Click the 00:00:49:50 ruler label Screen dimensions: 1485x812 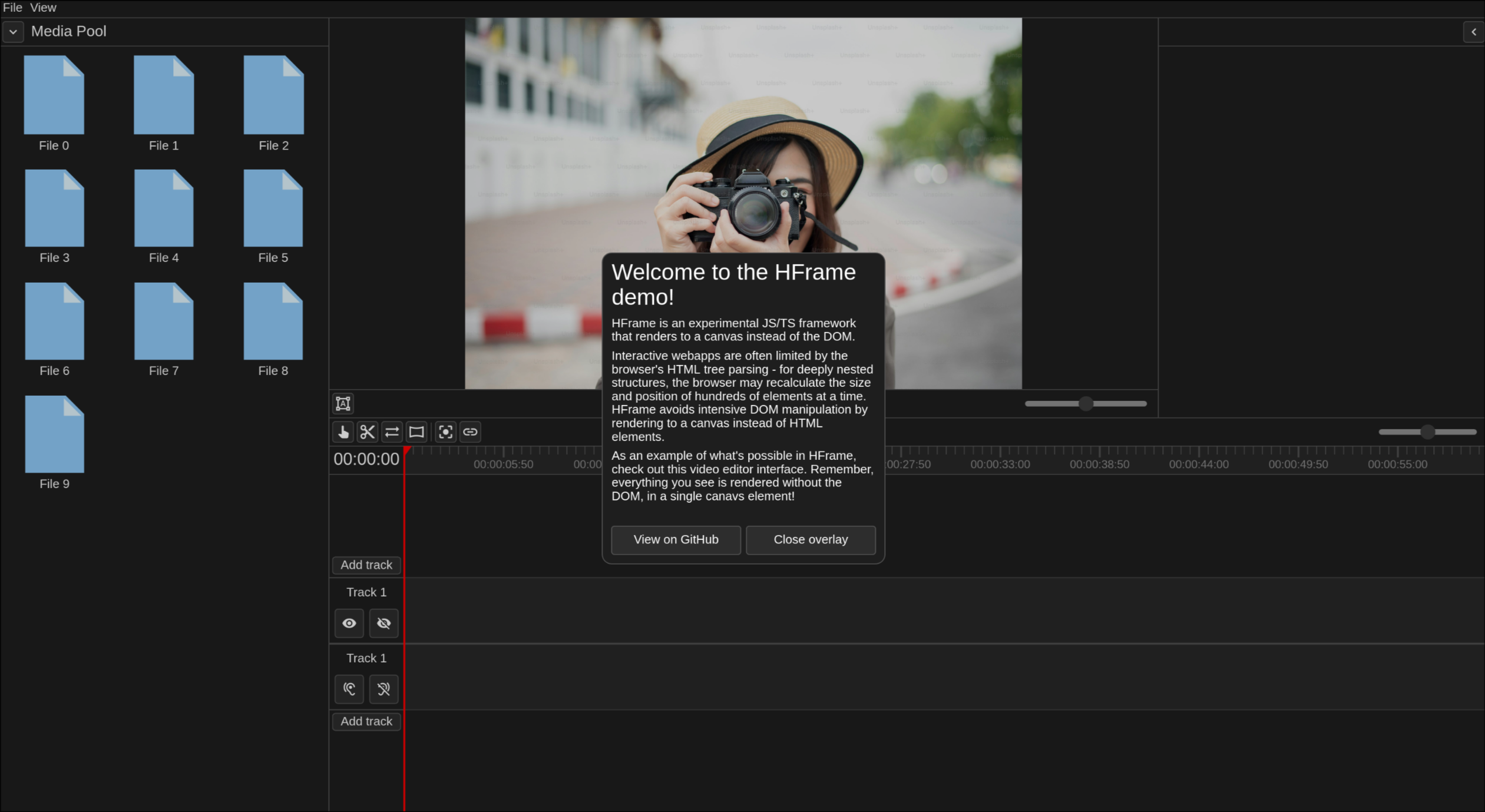pyautogui.click(x=1298, y=465)
